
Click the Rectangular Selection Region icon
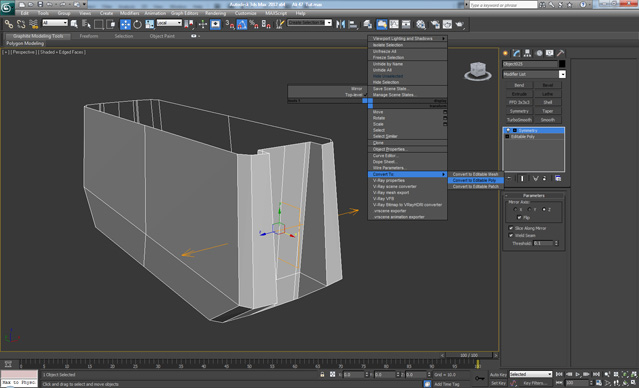point(98,24)
